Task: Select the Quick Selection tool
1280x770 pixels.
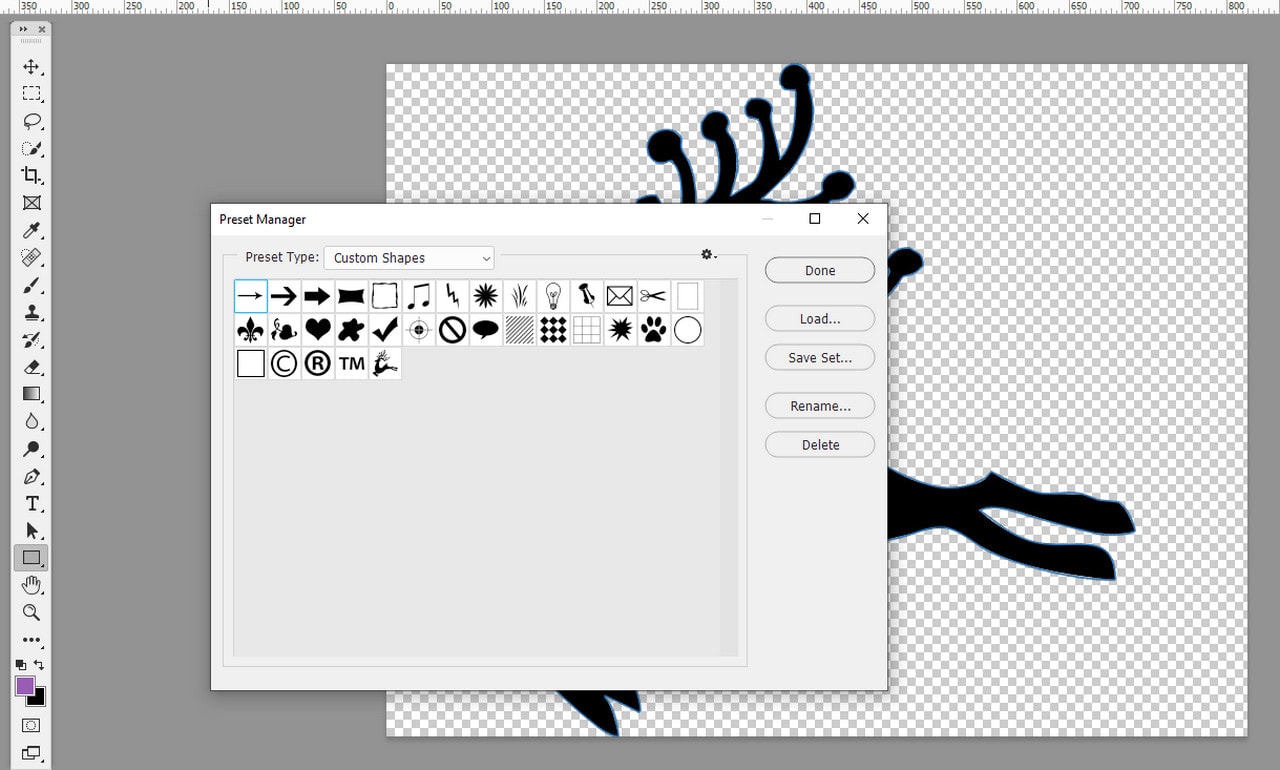Action: point(32,148)
